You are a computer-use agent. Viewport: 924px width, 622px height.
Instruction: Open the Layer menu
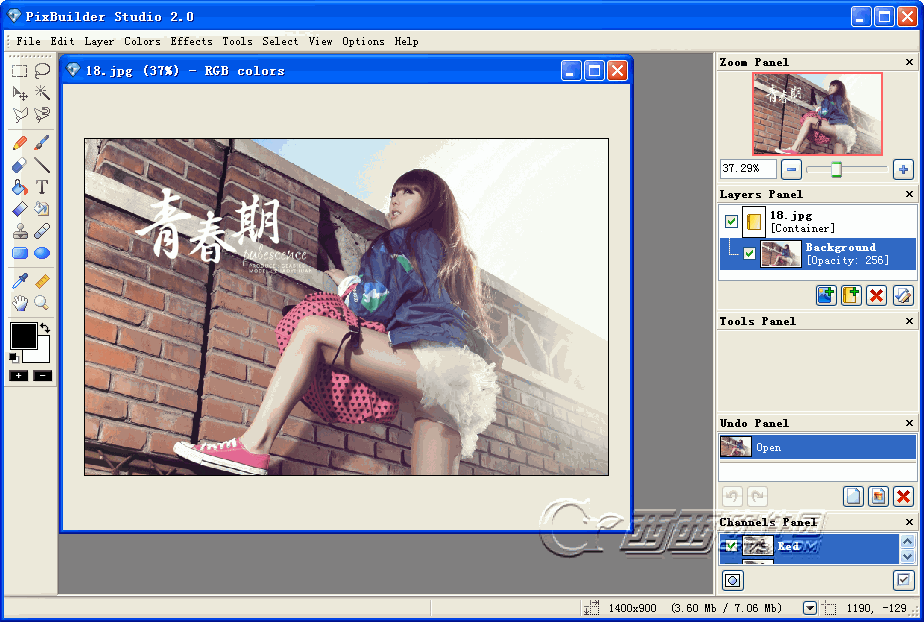click(99, 41)
